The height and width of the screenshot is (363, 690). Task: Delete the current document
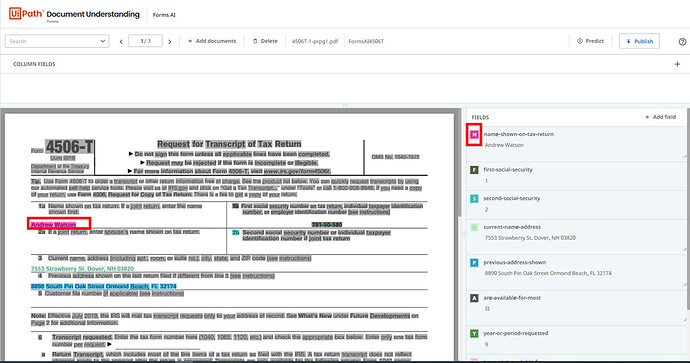265,41
